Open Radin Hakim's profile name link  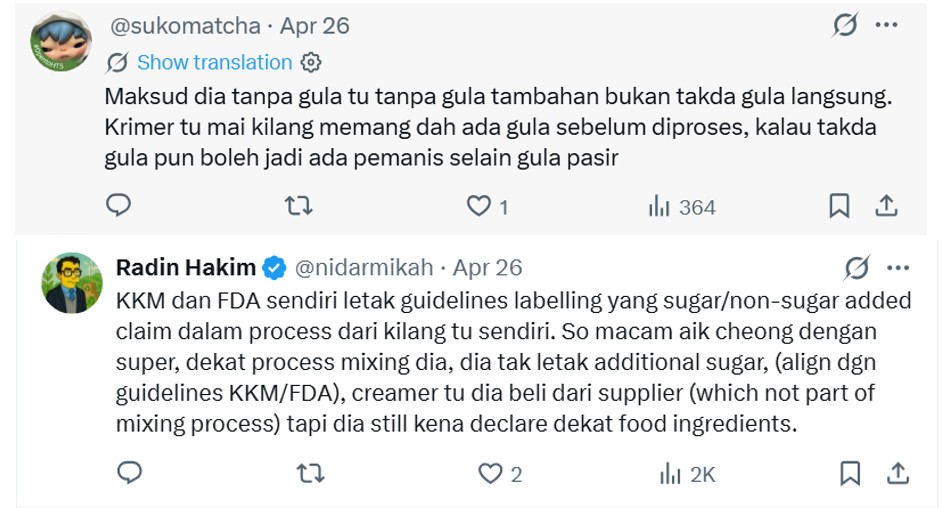pos(187,268)
